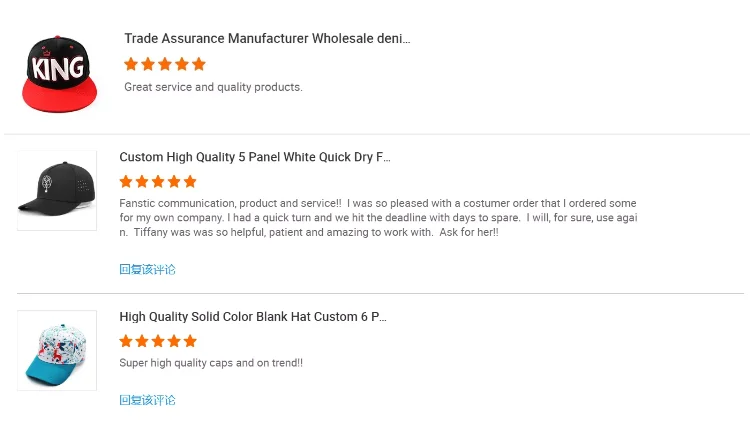Screen dimensions: 750x423
Task: Click first star of the Solid Color Blank Hat rating
Action: pos(126,341)
